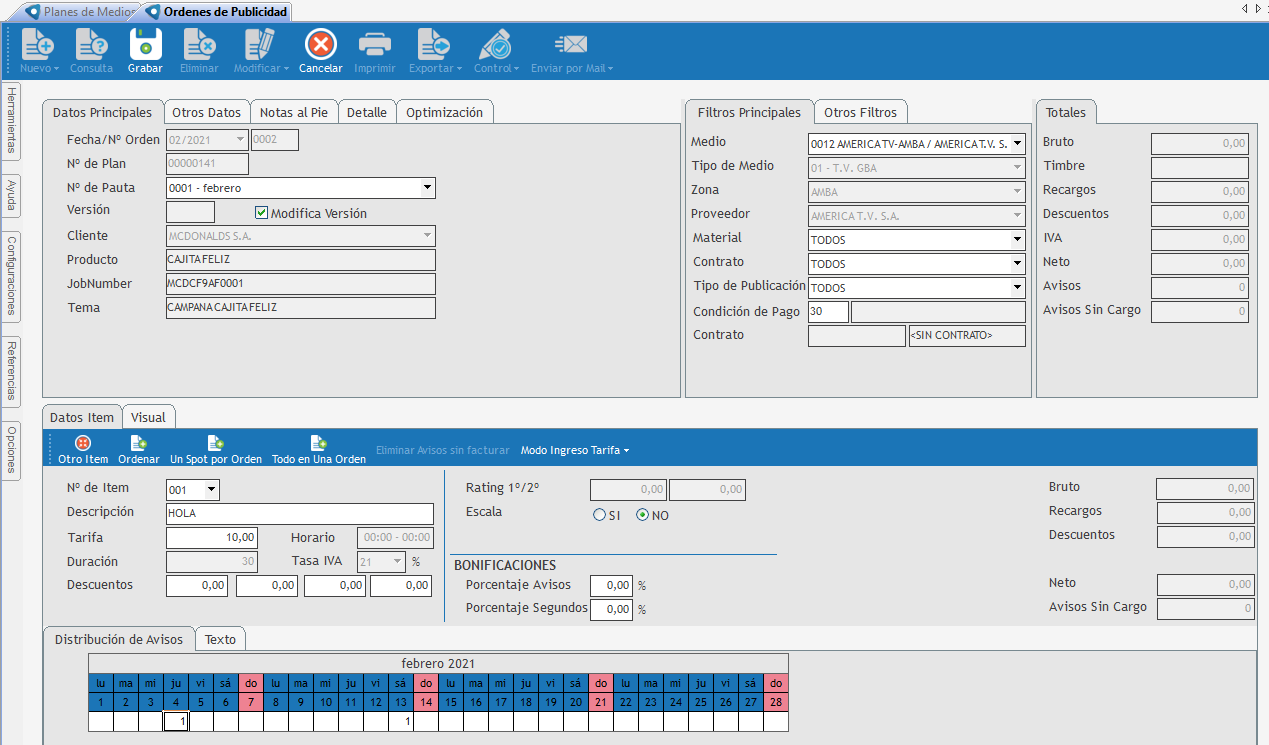Screen dimensions: 1269x745
Task: Uncheck the Modifica Versión checkbox
Action: (262, 213)
